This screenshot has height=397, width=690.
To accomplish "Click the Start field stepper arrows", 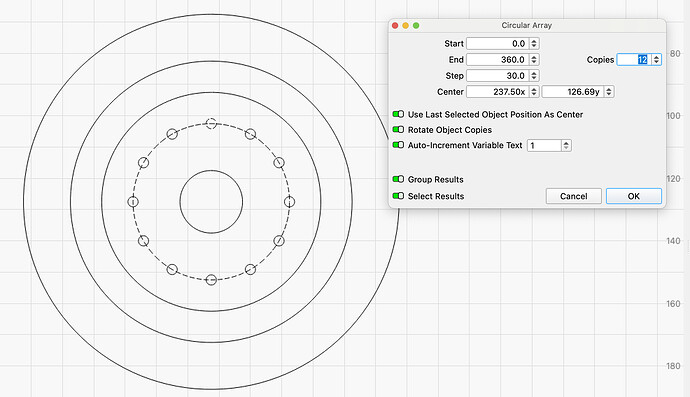I will (534, 44).
